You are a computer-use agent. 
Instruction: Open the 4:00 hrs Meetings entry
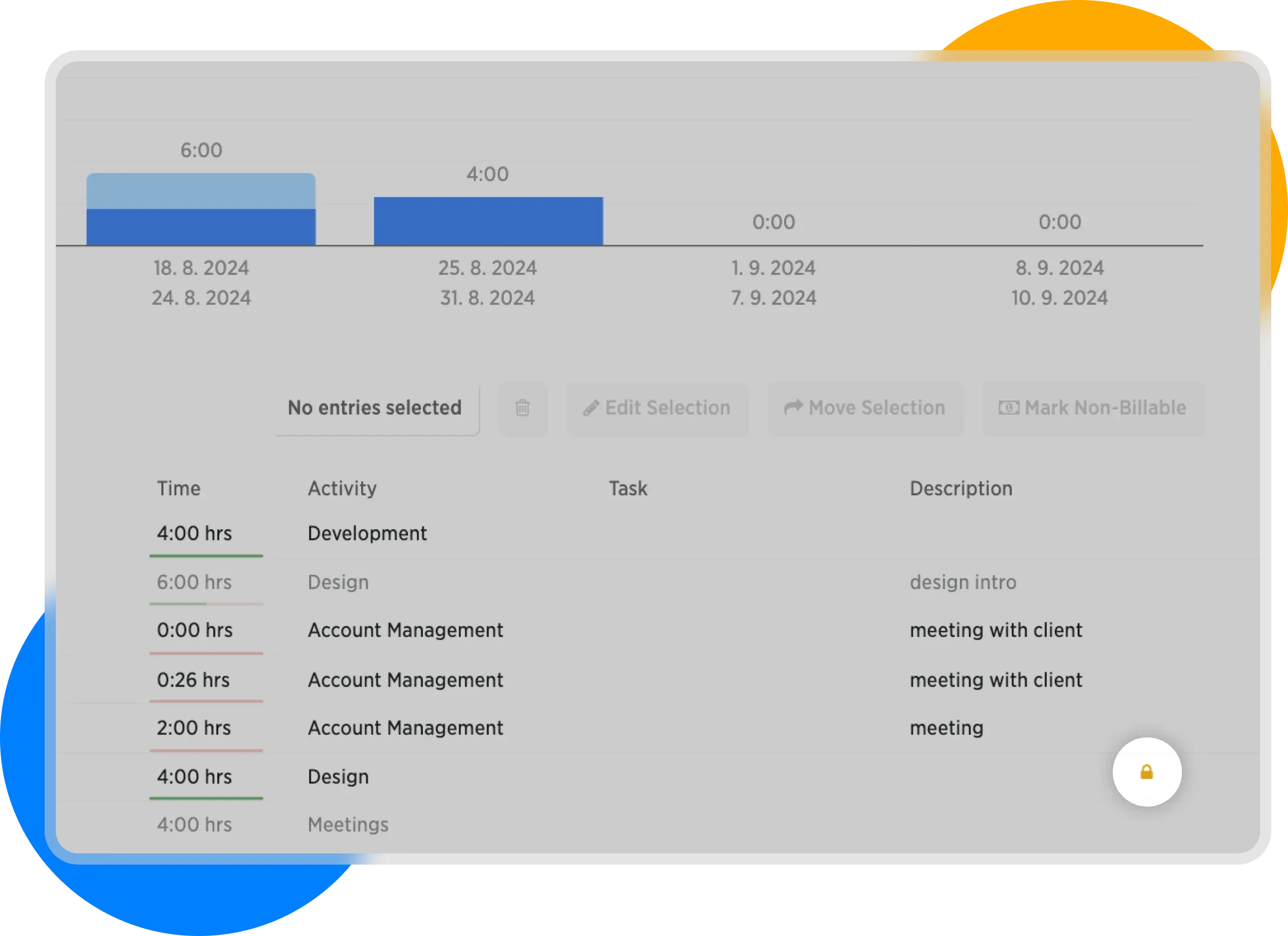coord(348,825)
